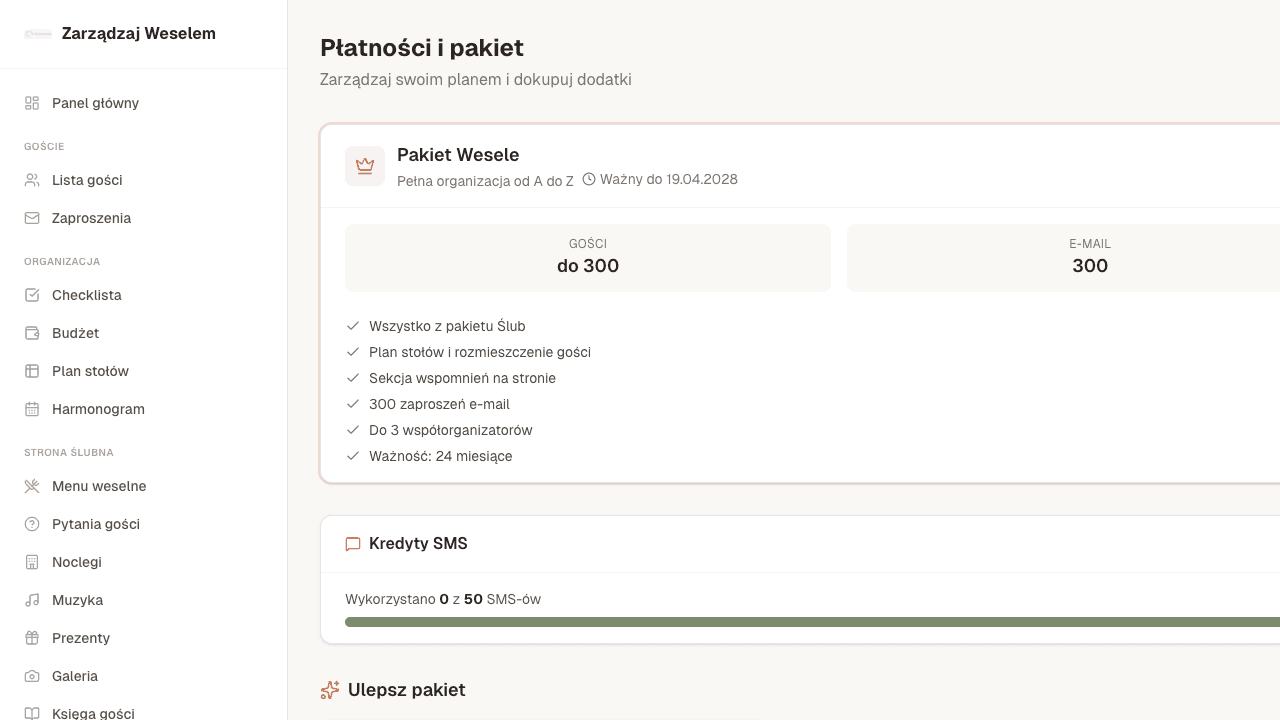Open Galeria using the picture icon
1280x720 pixels.
[31, 676]
